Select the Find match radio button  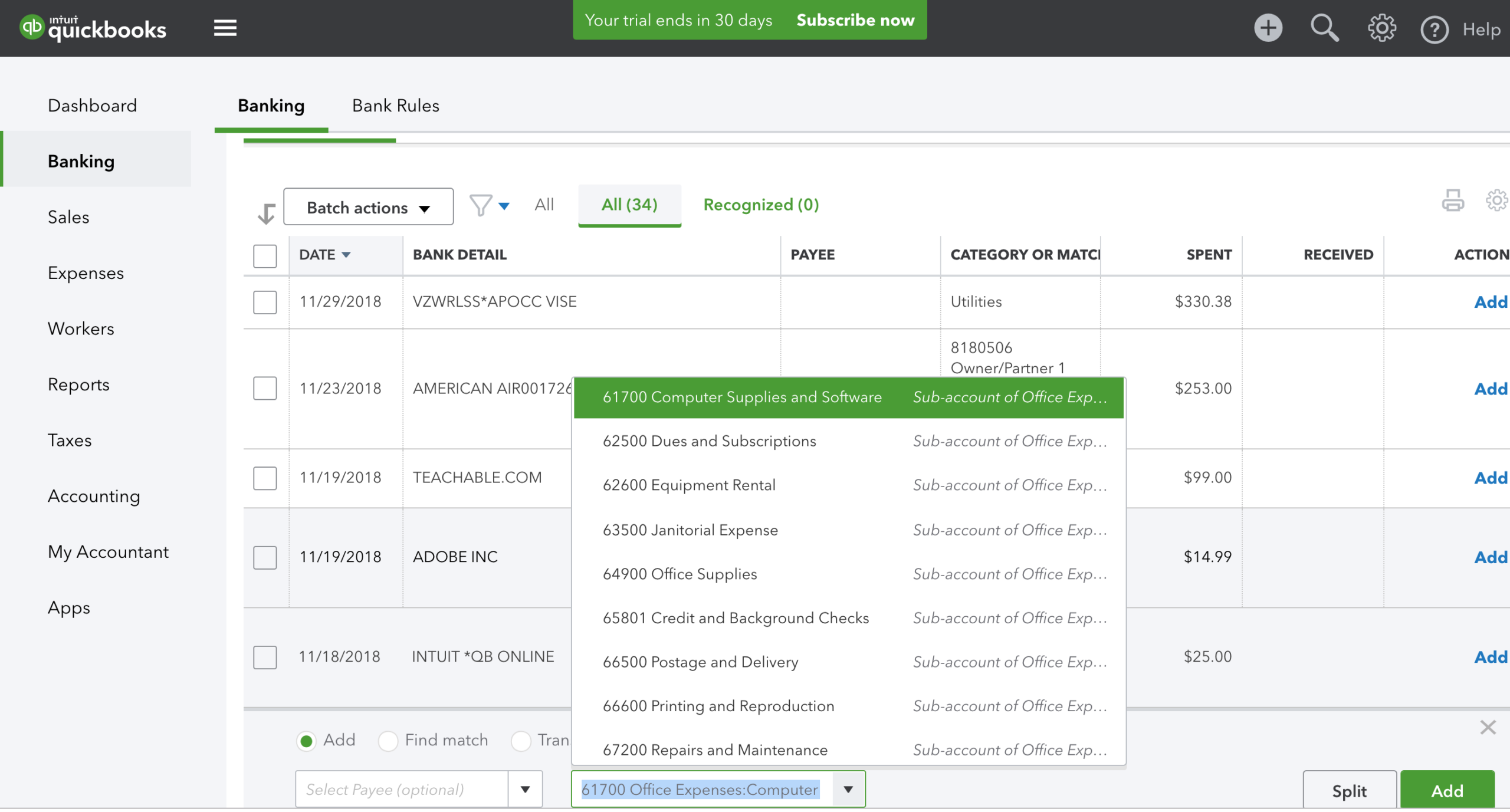389,741
